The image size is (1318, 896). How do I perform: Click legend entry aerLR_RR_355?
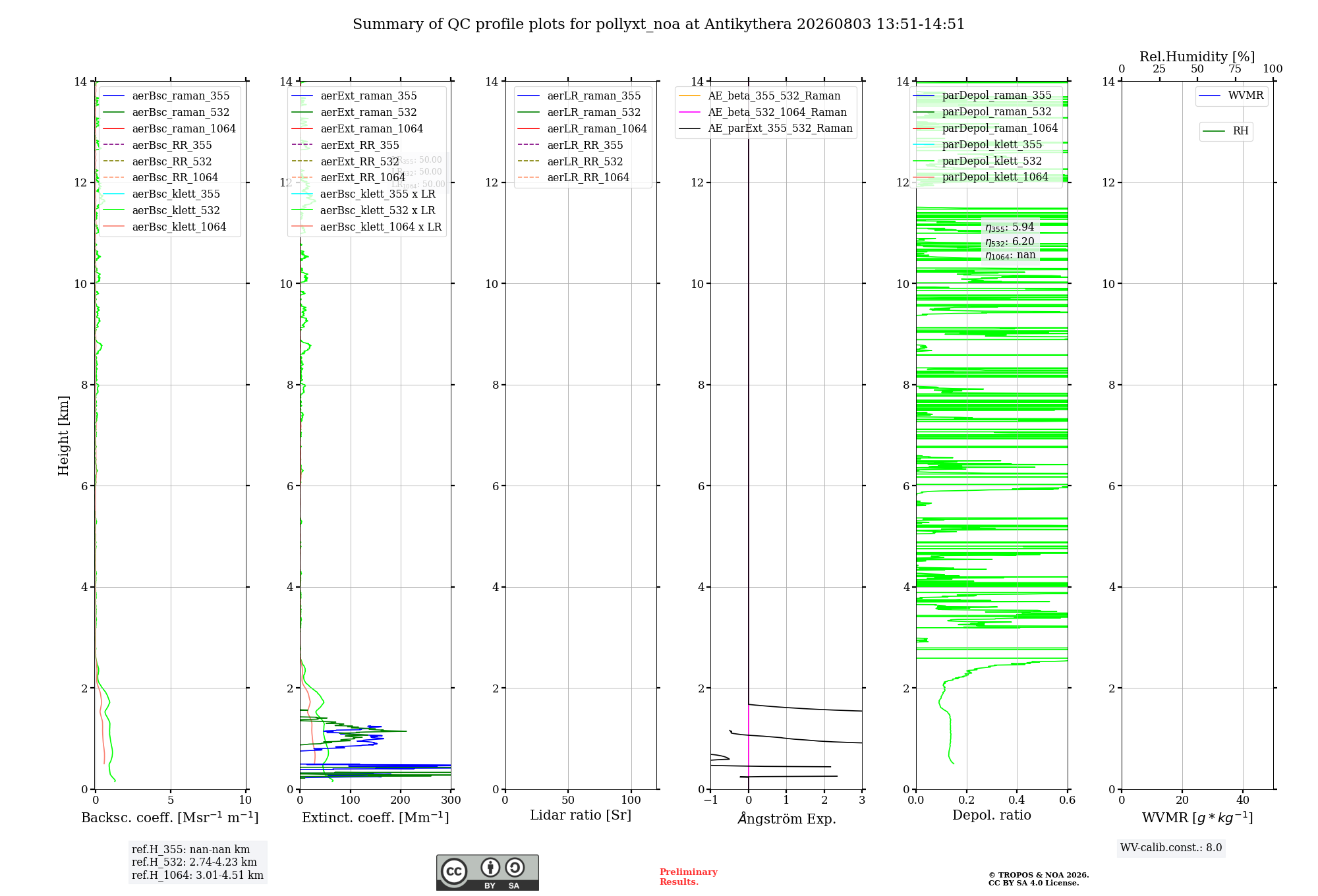pos(571,146)
